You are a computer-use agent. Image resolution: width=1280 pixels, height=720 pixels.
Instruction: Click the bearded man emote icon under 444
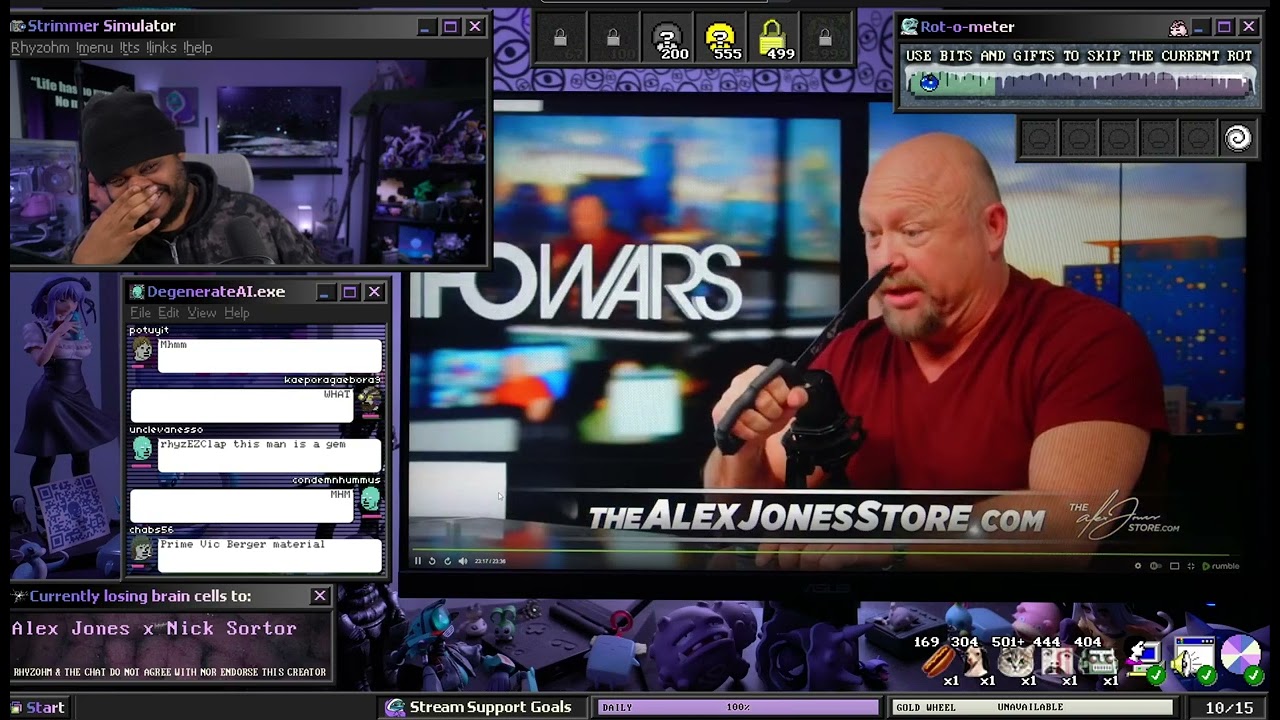tap(1057, 661)
